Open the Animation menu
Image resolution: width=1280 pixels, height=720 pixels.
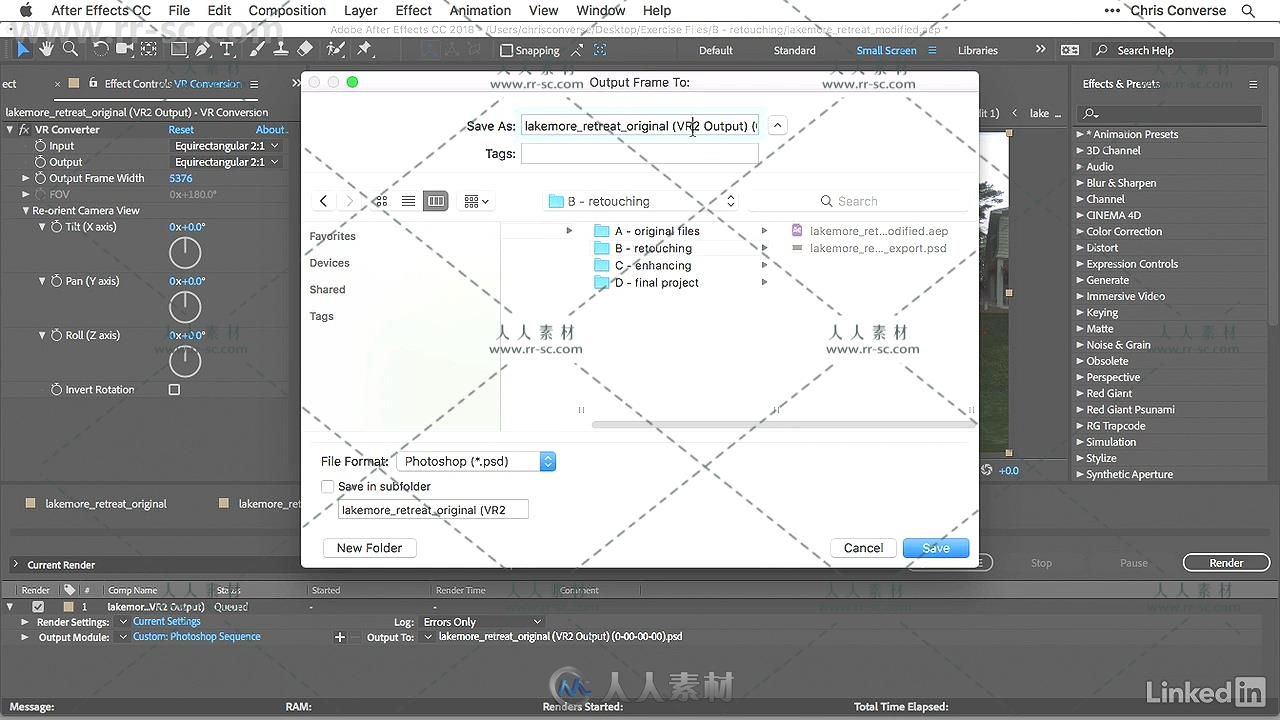click(480, 11)
